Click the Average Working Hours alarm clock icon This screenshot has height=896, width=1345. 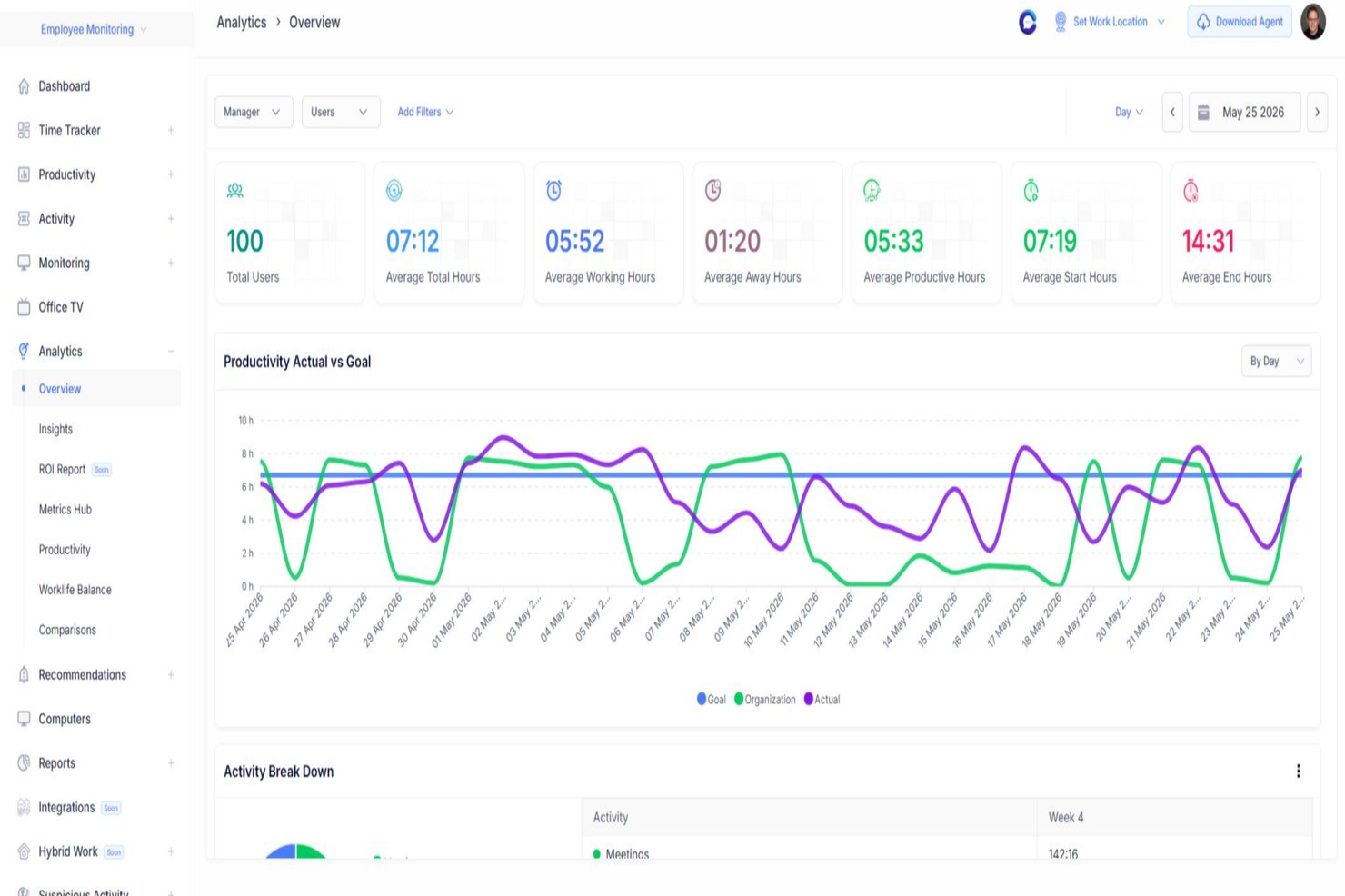[553, 191]
